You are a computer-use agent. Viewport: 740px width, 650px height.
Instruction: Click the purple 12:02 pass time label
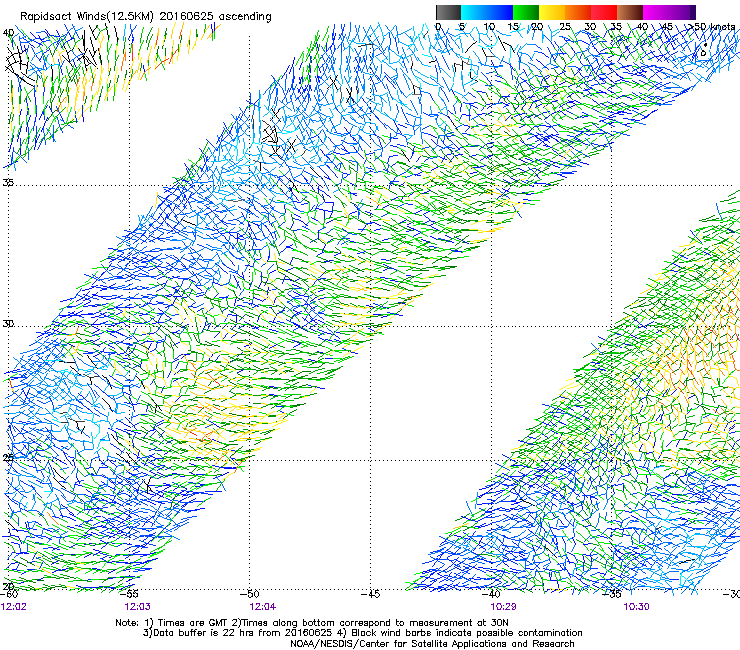coord(14,607)
